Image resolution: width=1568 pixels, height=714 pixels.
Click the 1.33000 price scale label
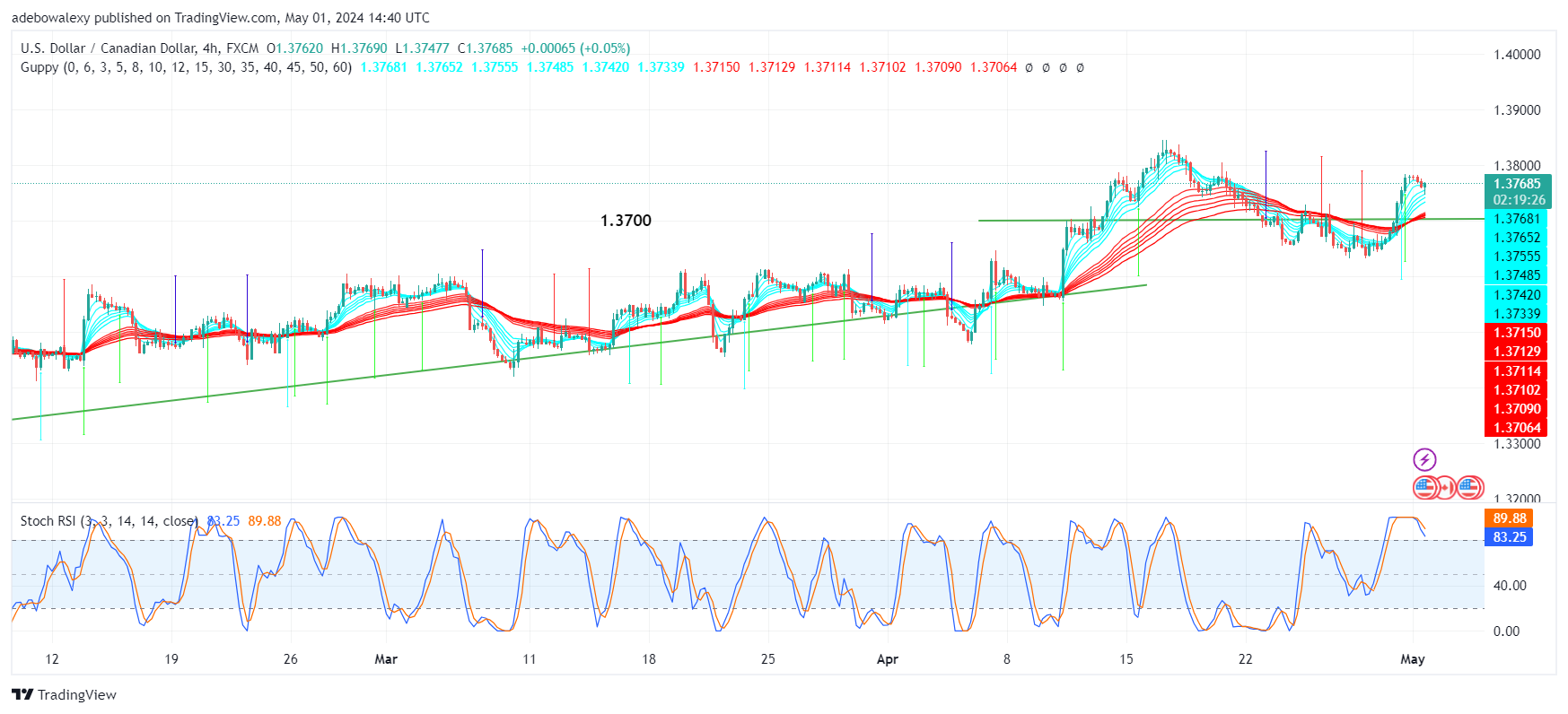tap(1517, 444)
